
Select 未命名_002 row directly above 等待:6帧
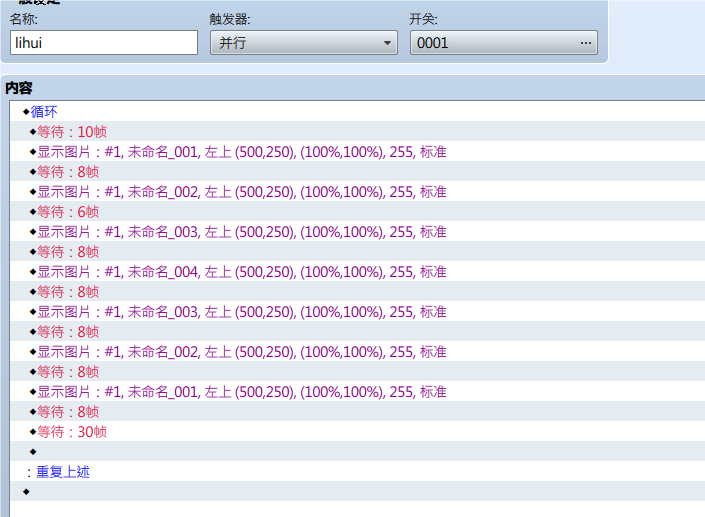coord(357,192)
